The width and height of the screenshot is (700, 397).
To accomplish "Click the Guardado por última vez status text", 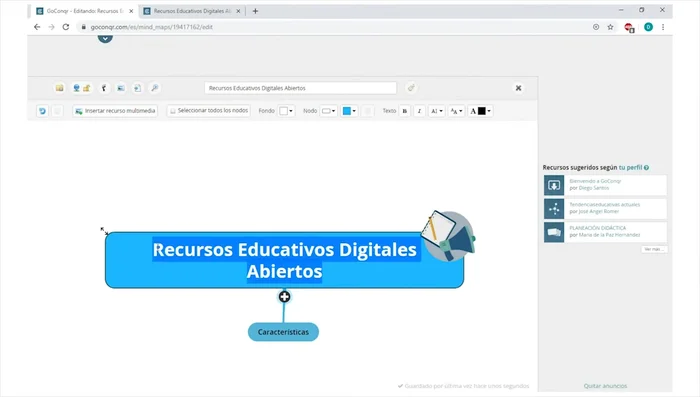I will tap(463, 386).
